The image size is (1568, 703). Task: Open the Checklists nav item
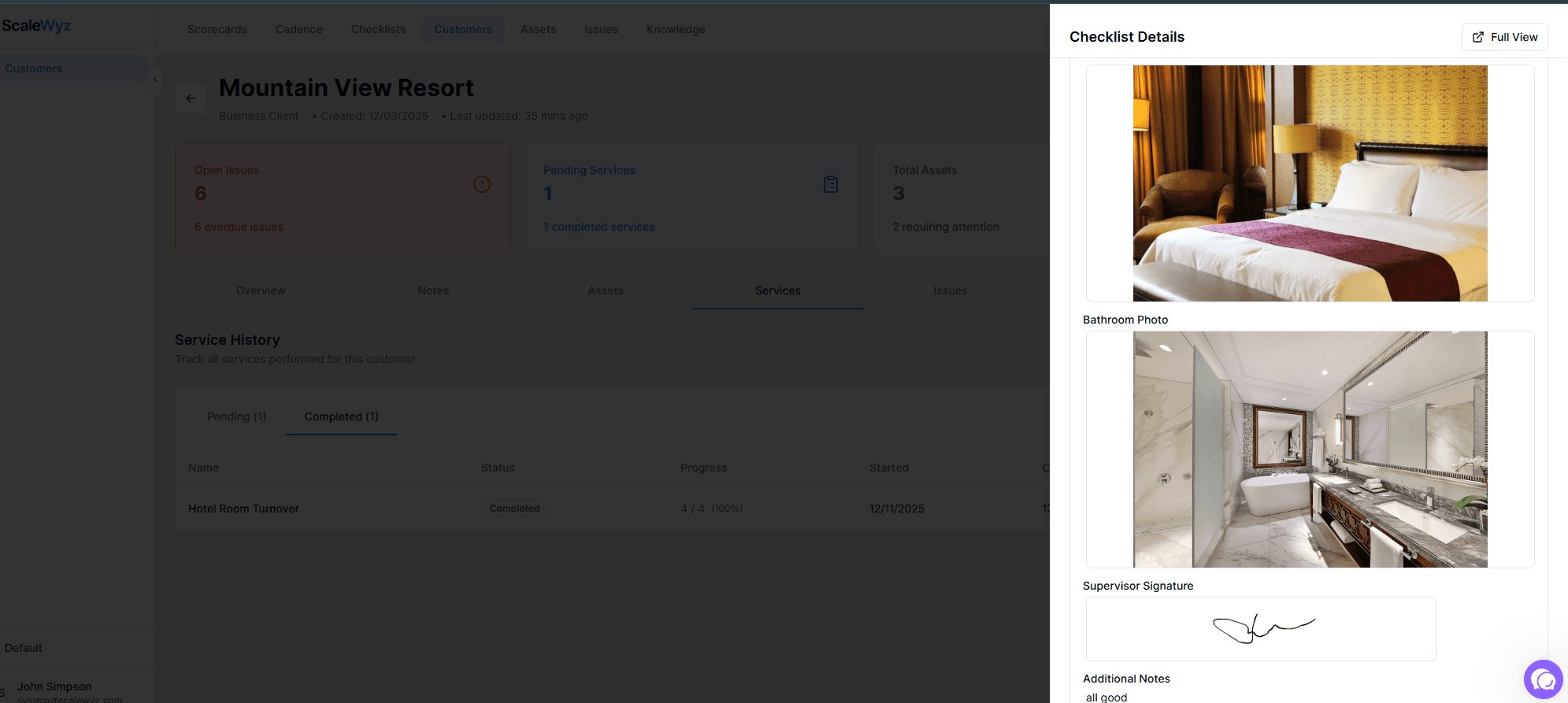click(379, 29)
